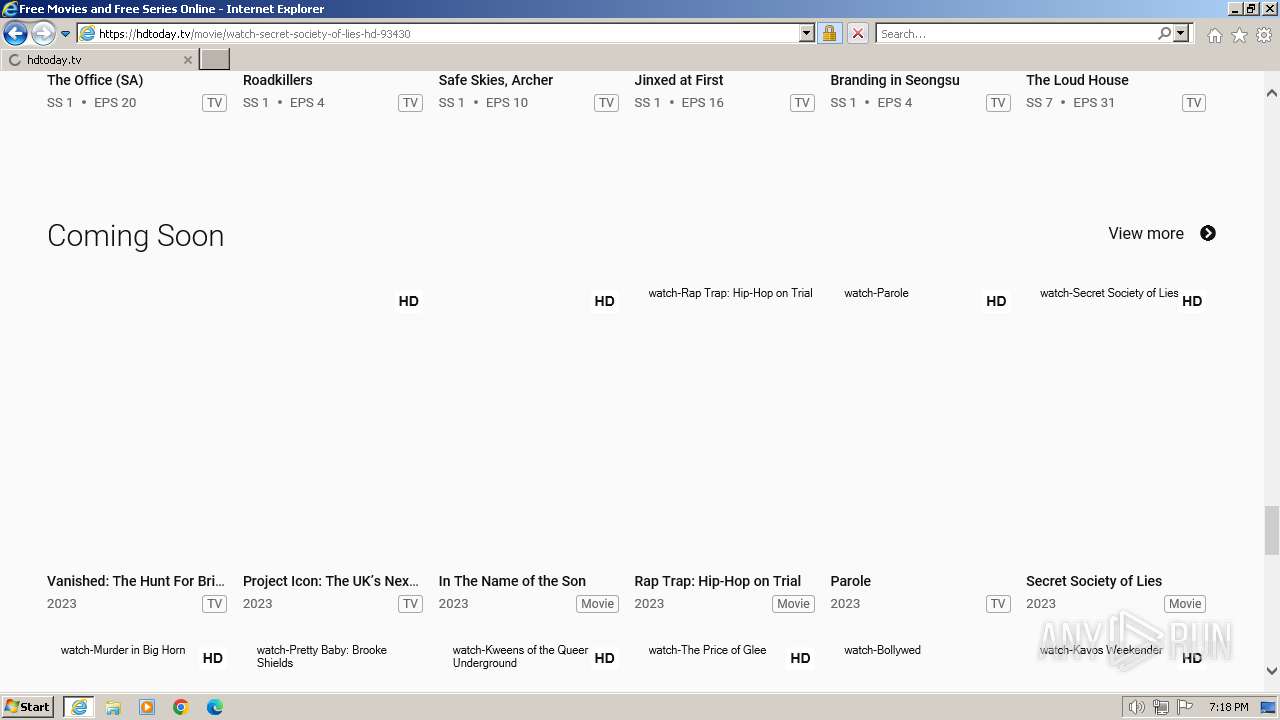Click the vertical scrollbar thumb
Image resolution: width=1280 pixels, height=720 pixels.
[x=1271, y=530]
